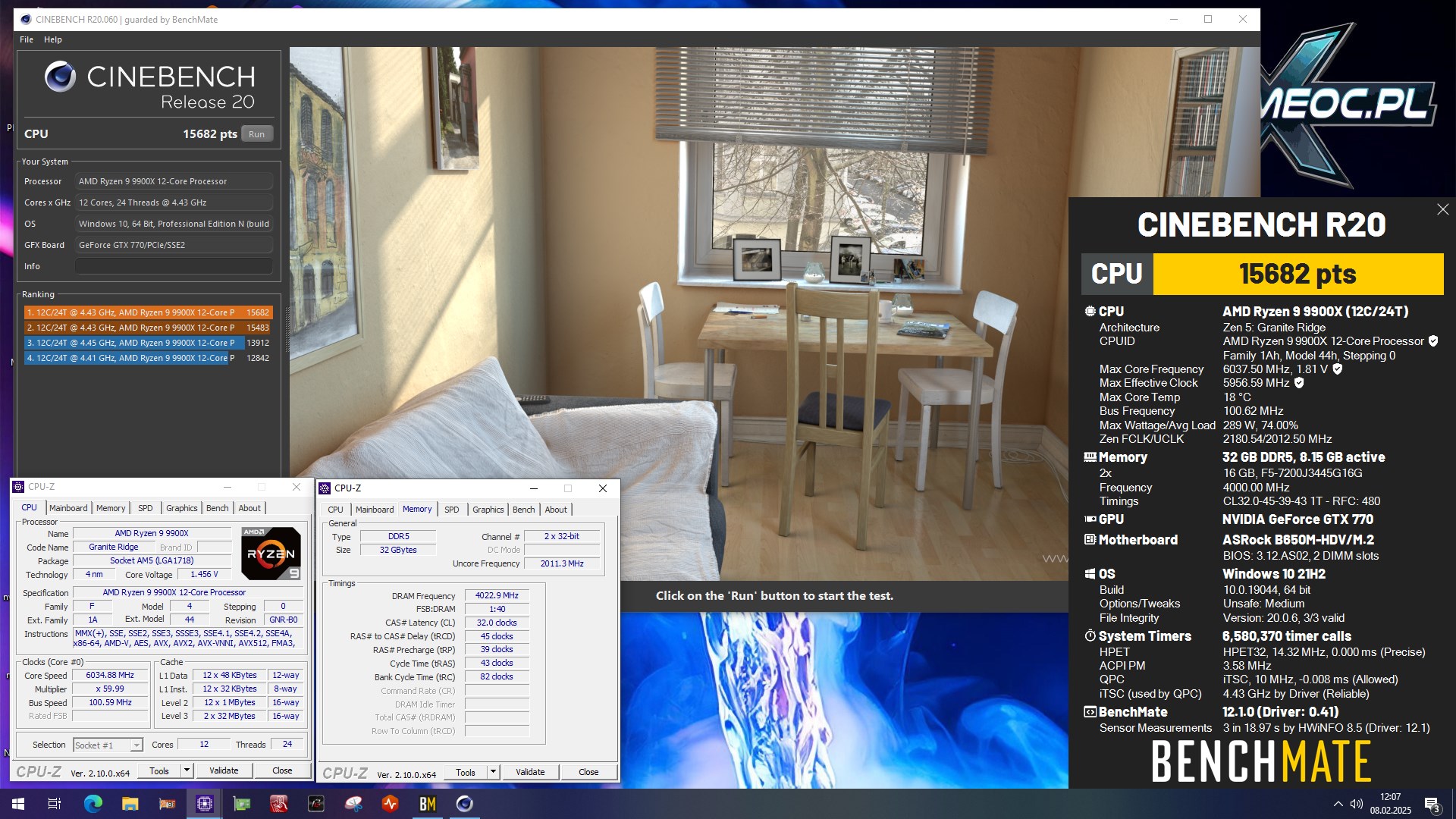Click Uncore Frequency 2011.3 MHz field
The width and height of the screenshot is (1456, 819).
(x=562, y=563)
